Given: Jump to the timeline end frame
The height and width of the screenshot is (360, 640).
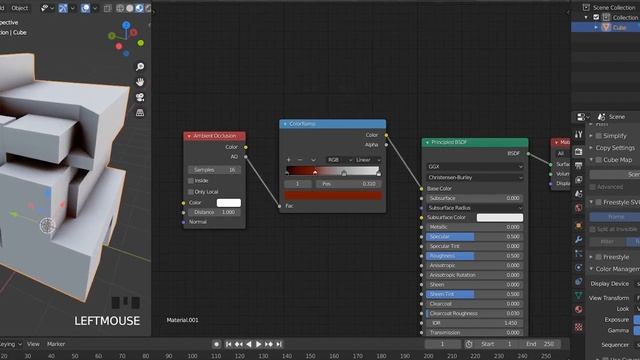Looking at the screenshot, I should point(279,344).
